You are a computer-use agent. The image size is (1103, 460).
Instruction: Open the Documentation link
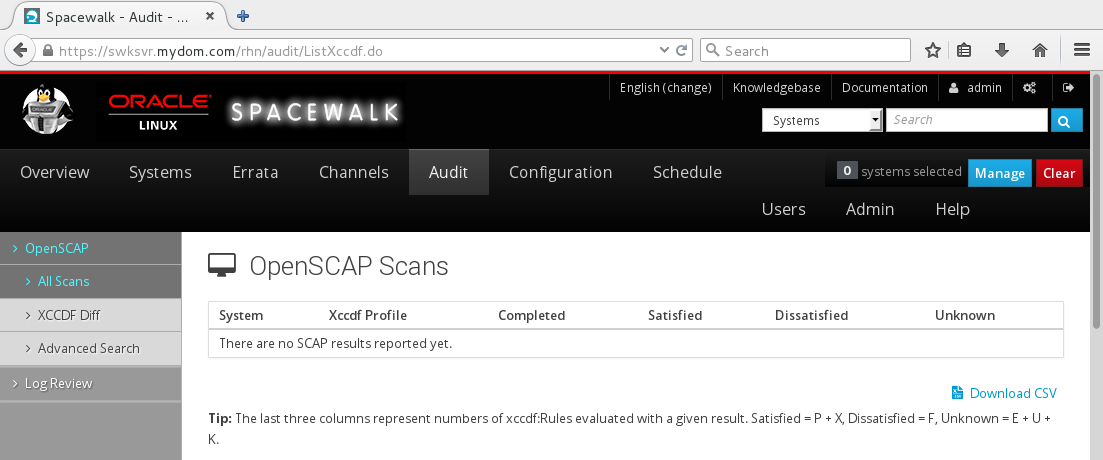click(x=885, y=88)
